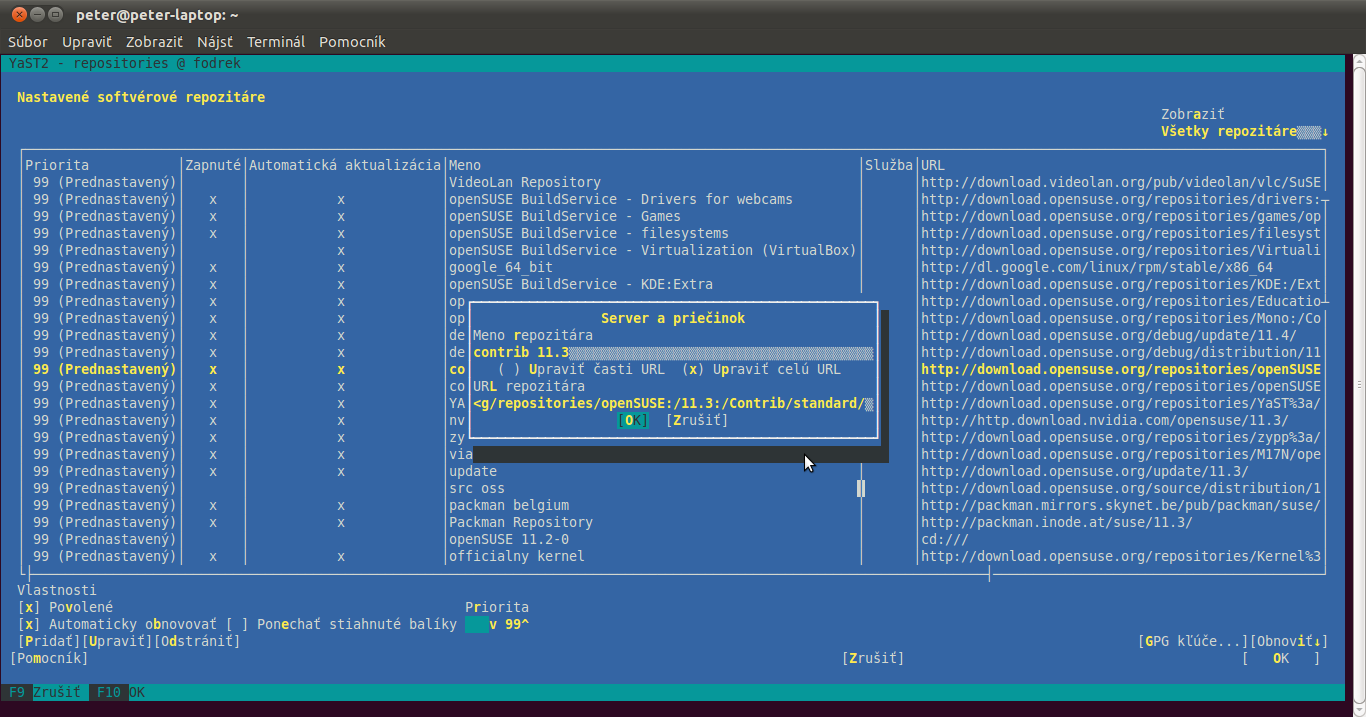
Task: Toggle the 'Automaticky obnovovať' checkbox
Action: (x=117, y=624)
